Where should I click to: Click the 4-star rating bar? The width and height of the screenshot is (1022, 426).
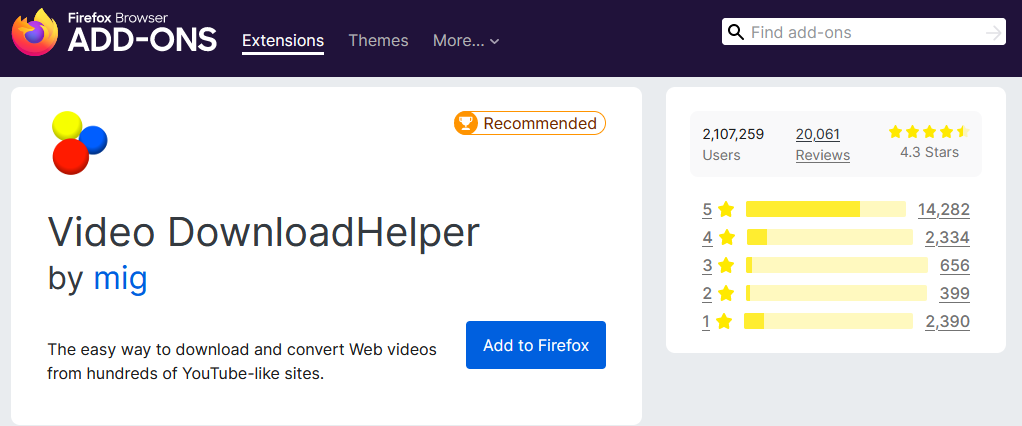pyautogui.click(x=829, y=237)
